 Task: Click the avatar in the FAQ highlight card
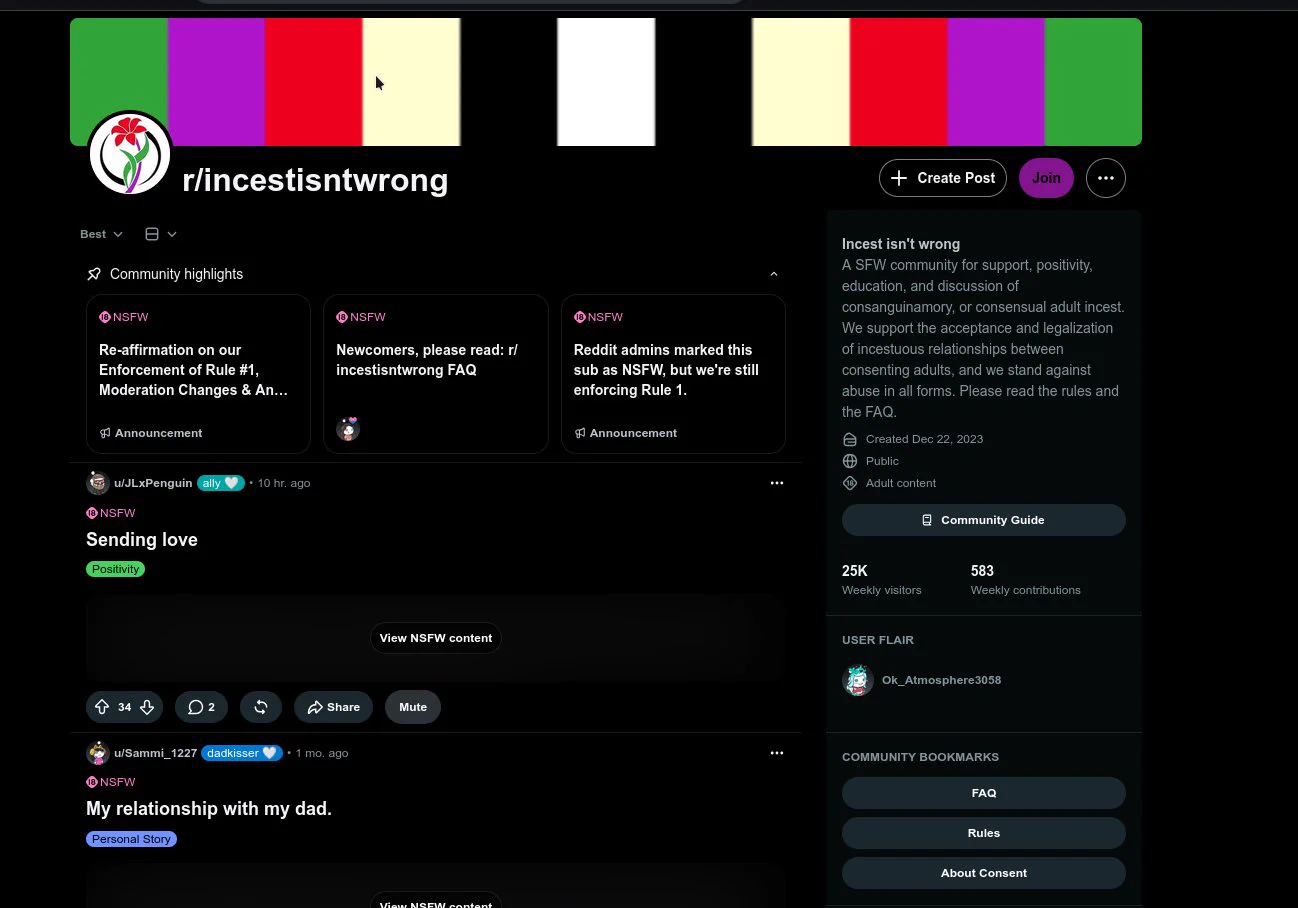[x=348, y=430]
